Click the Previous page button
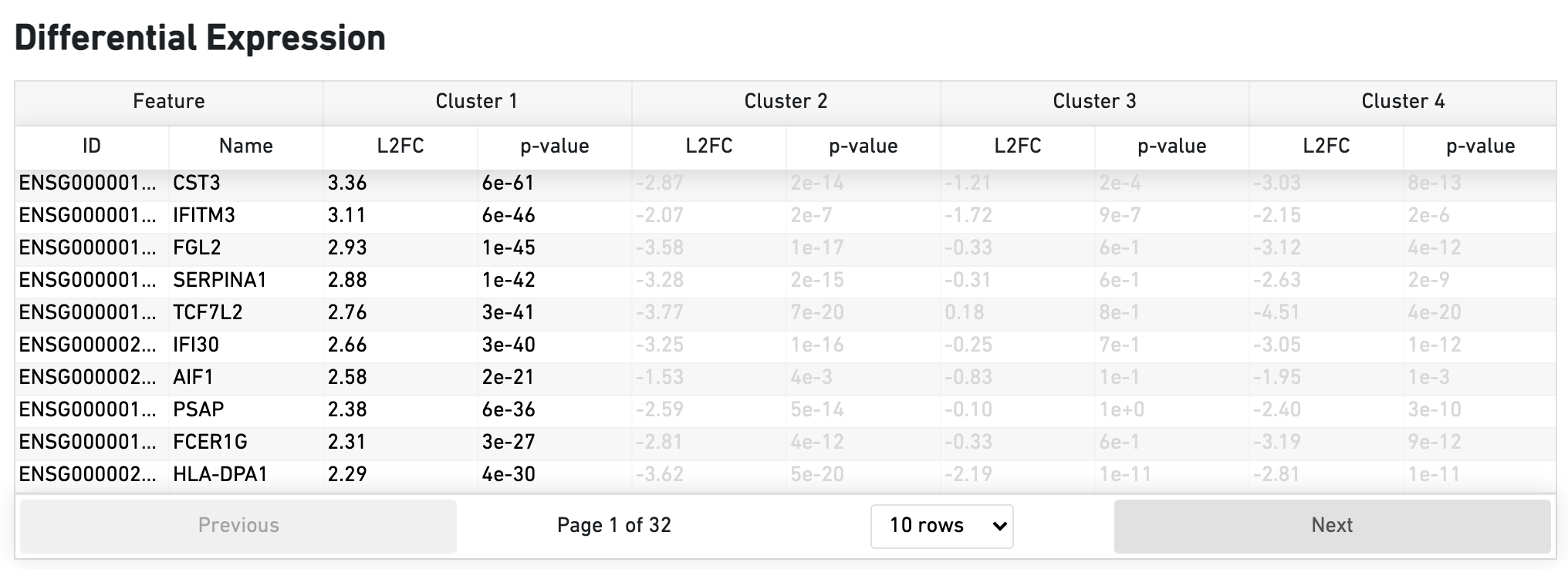This screenshot has height=569, width=1568. 238,526
